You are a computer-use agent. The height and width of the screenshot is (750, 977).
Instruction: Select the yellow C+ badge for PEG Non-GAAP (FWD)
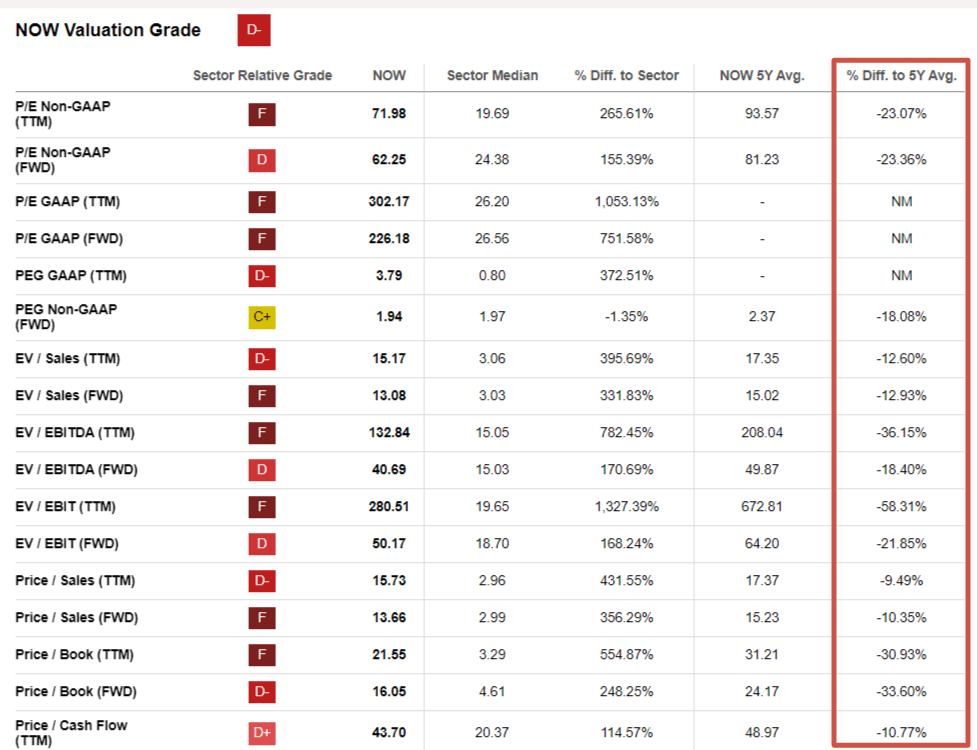click(x=262, y=317)
